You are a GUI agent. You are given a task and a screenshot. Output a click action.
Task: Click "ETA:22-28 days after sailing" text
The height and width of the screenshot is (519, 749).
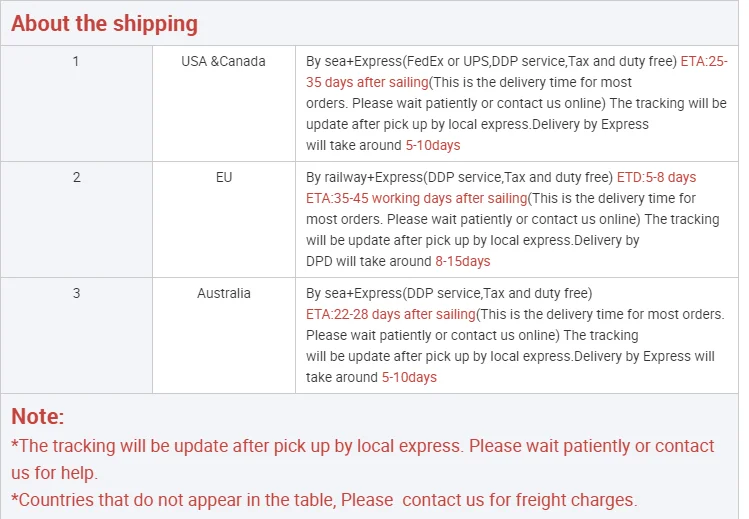390,314
